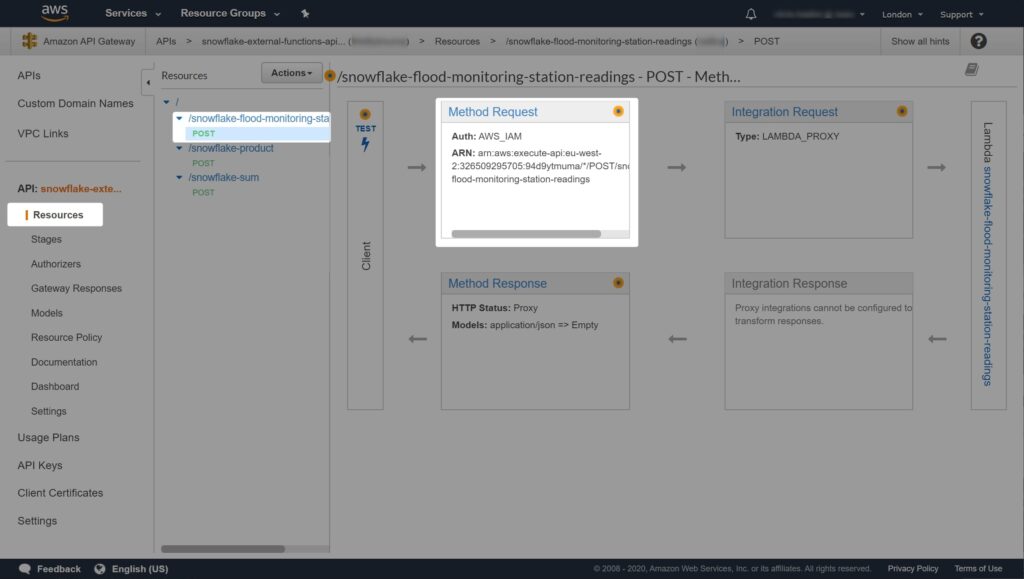Open the Method Request settings link
Viewport: 1024px width, 579px height.
tap(492, 112)
